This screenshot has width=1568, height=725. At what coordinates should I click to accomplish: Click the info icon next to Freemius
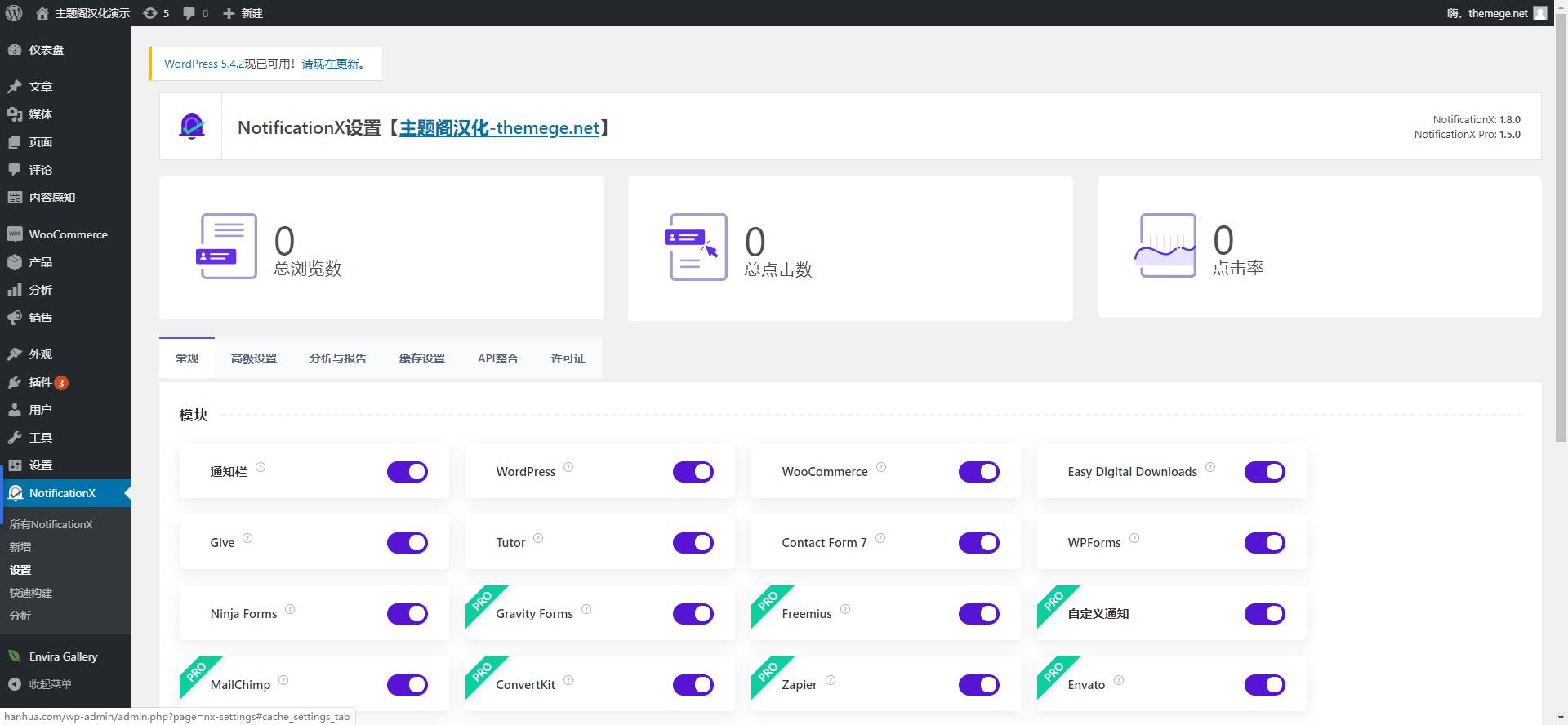click(x=845, y=609)
